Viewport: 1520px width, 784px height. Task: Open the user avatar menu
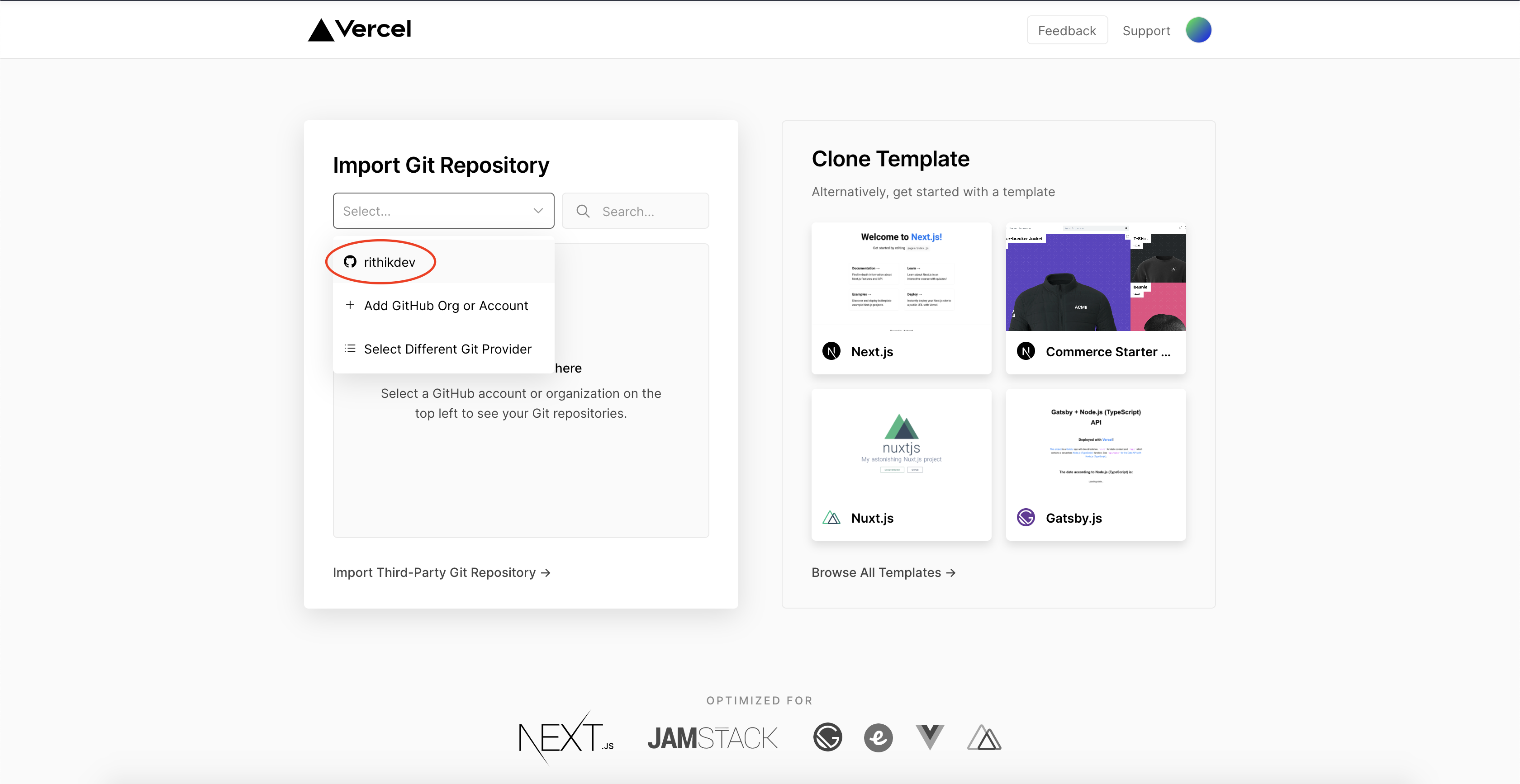point(1198,30)
